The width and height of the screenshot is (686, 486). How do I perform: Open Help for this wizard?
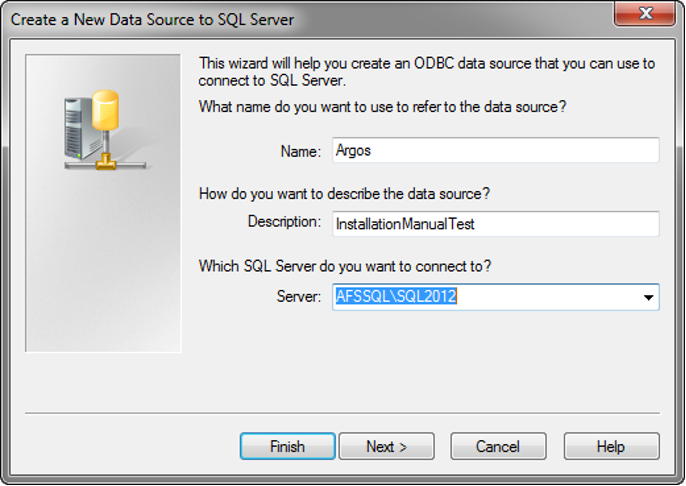(611, 447)
